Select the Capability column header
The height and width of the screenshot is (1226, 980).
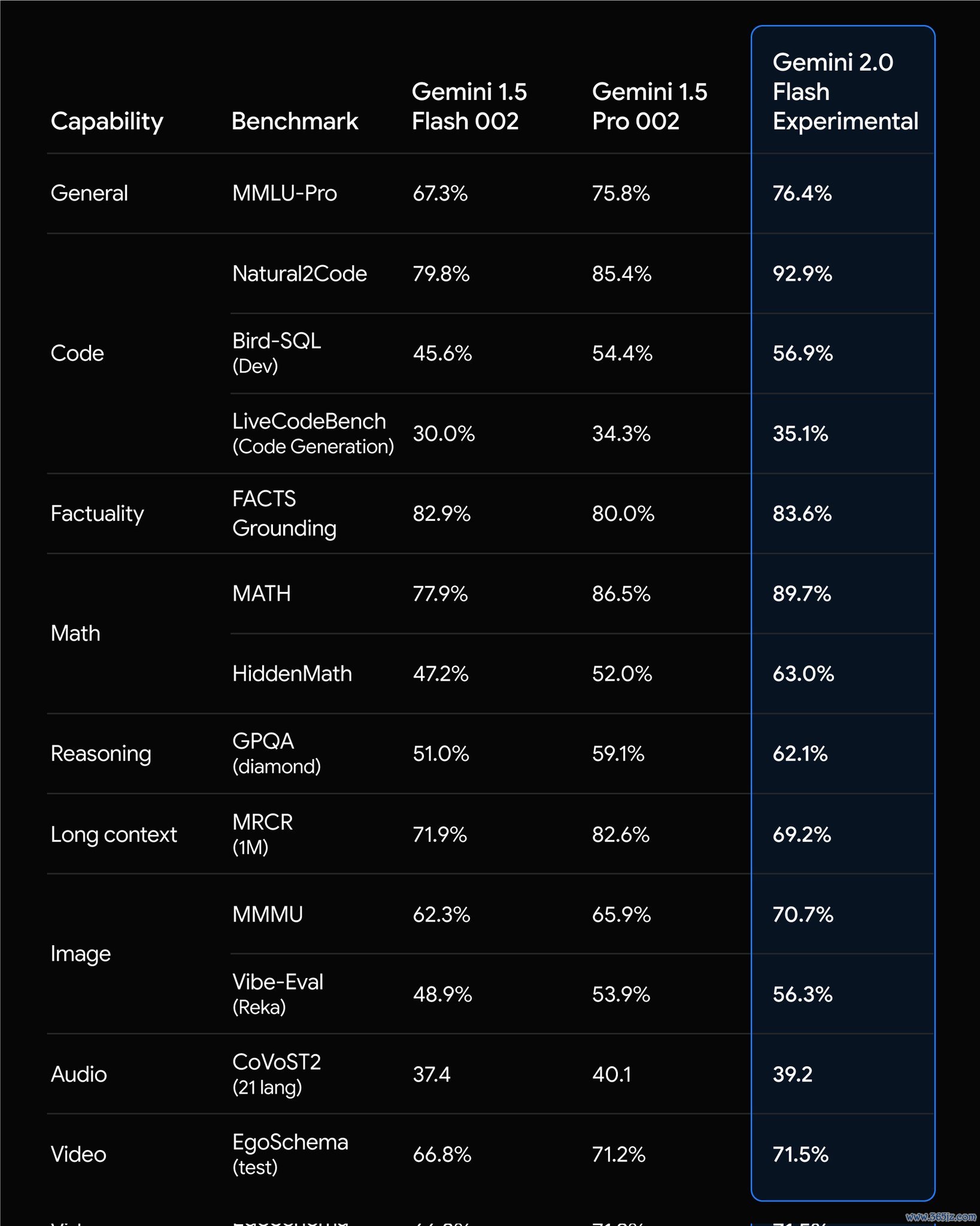point(107,122)
